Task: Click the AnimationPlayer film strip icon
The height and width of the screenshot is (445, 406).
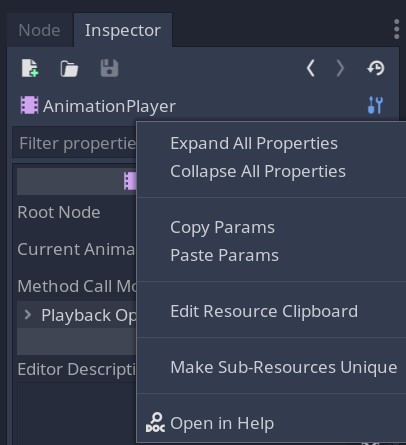Action: click(29, 105)
